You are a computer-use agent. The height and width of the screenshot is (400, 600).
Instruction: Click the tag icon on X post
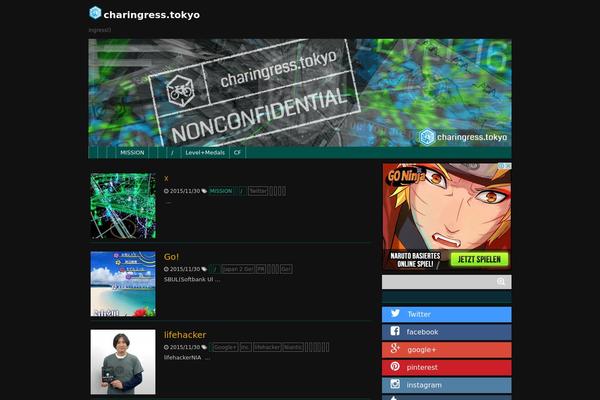pos(204,191)
